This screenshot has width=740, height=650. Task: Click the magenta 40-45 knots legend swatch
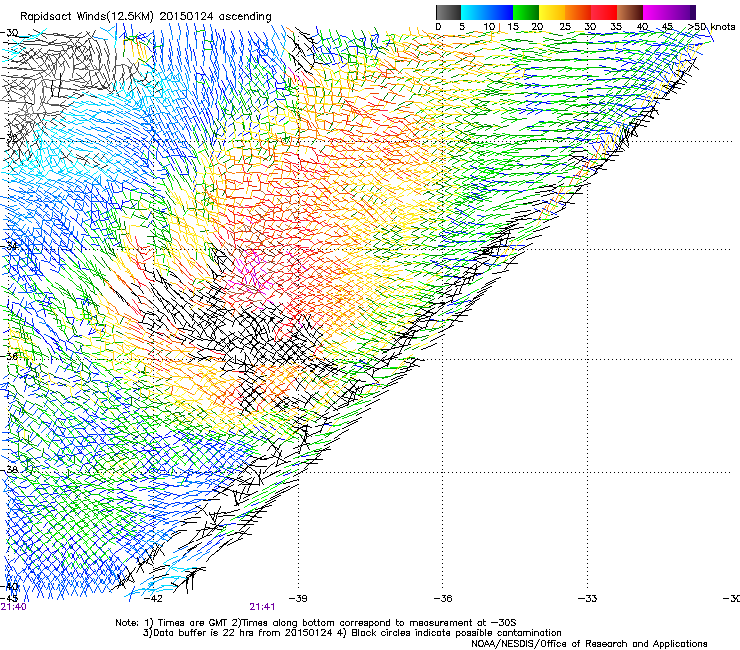656,12
